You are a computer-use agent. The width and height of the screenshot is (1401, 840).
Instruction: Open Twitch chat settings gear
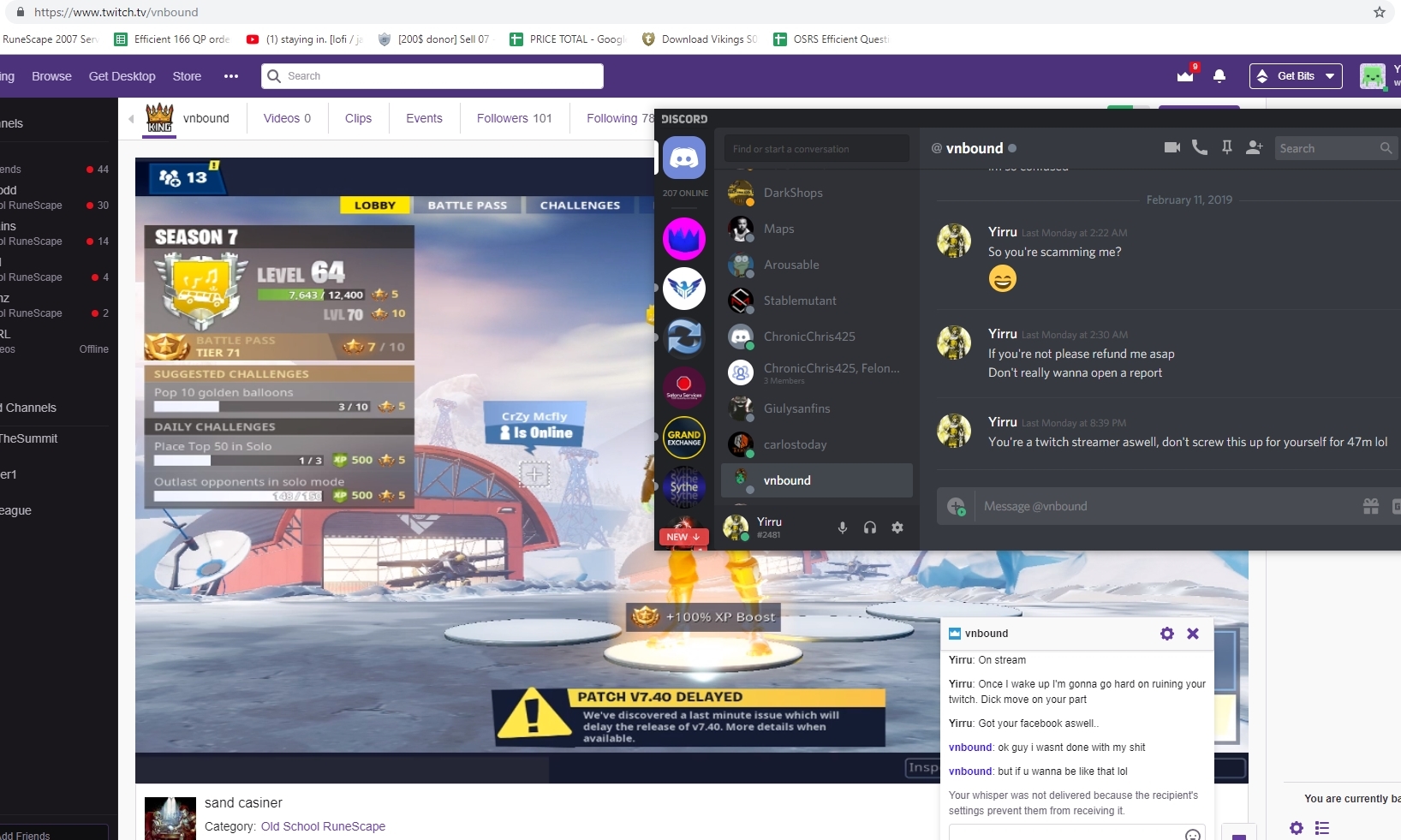click(1297, 828)
